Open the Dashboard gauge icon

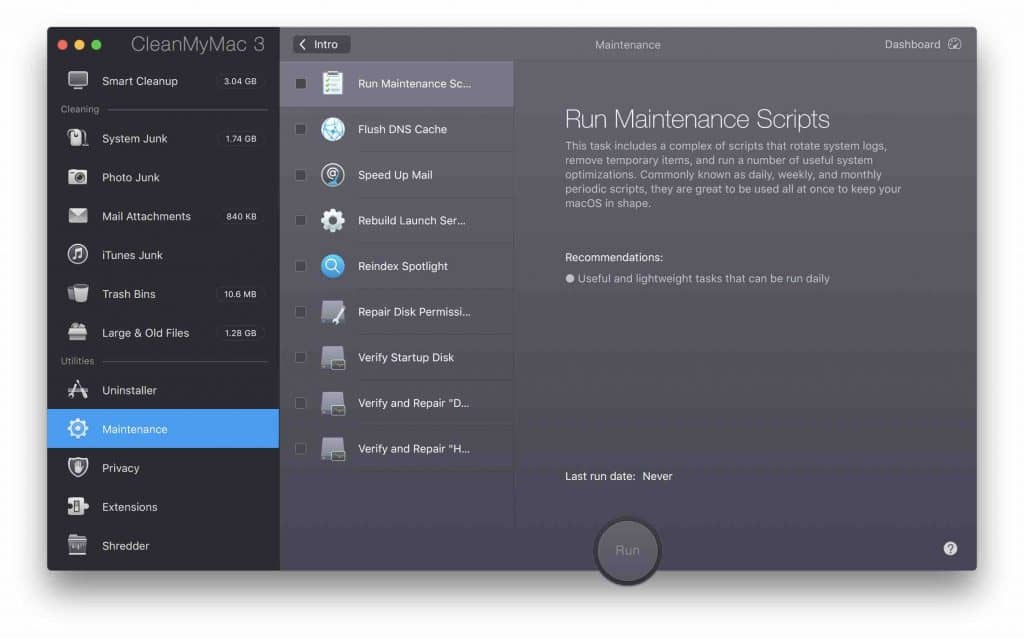pos(955,44)
